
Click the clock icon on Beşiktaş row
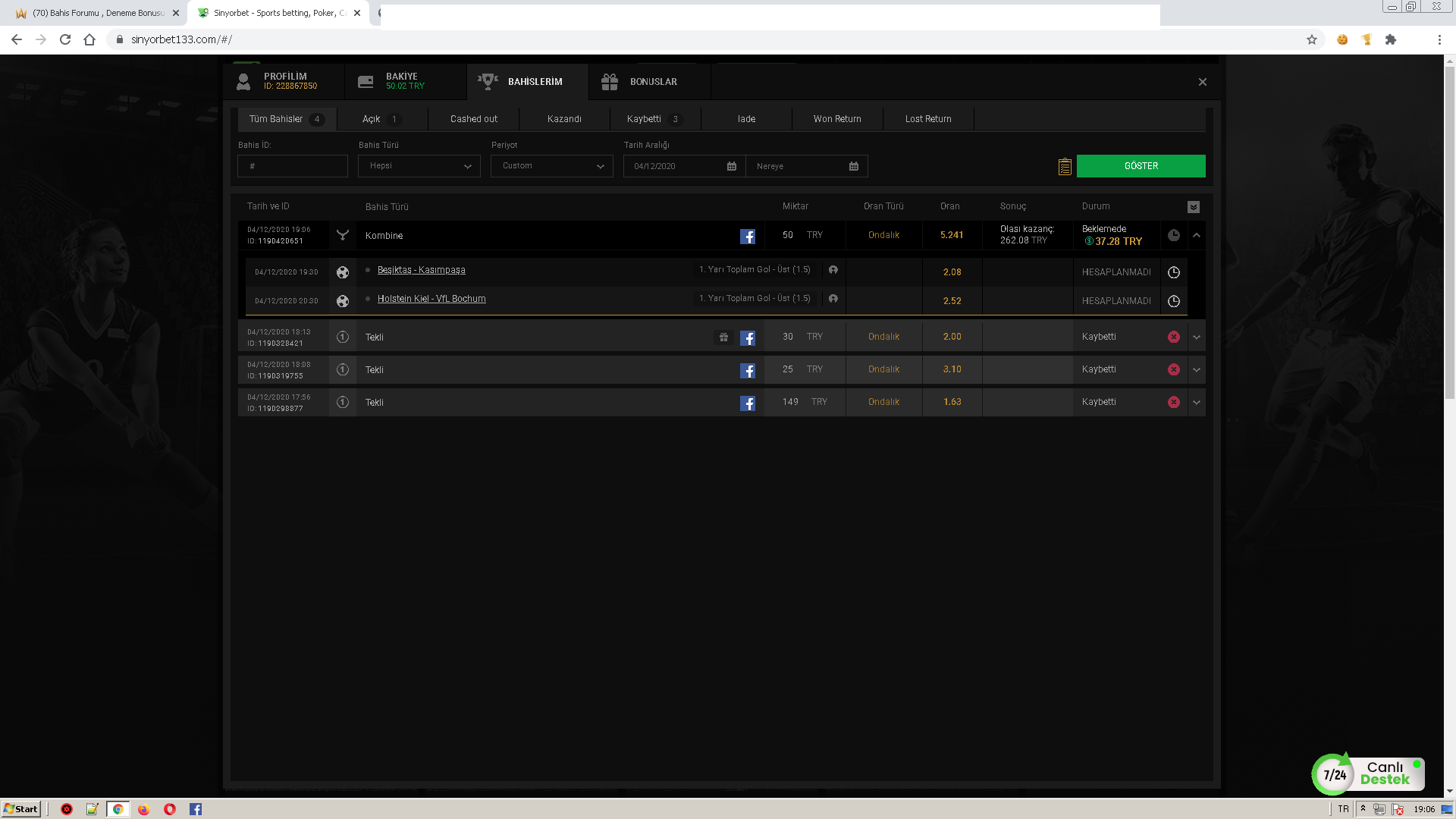point(1173,272)
